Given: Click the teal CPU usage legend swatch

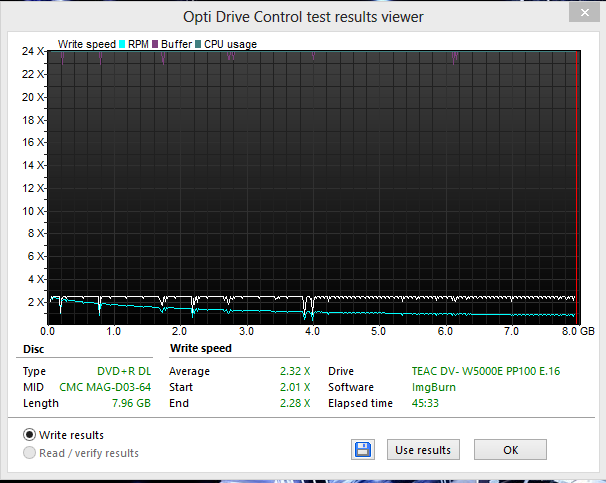Looking at the screenshot, I should [198, 44].
